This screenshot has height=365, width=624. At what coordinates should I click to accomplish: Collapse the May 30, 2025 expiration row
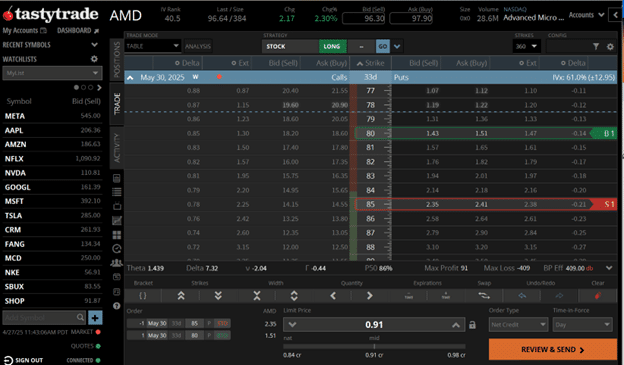pos(130,78)
